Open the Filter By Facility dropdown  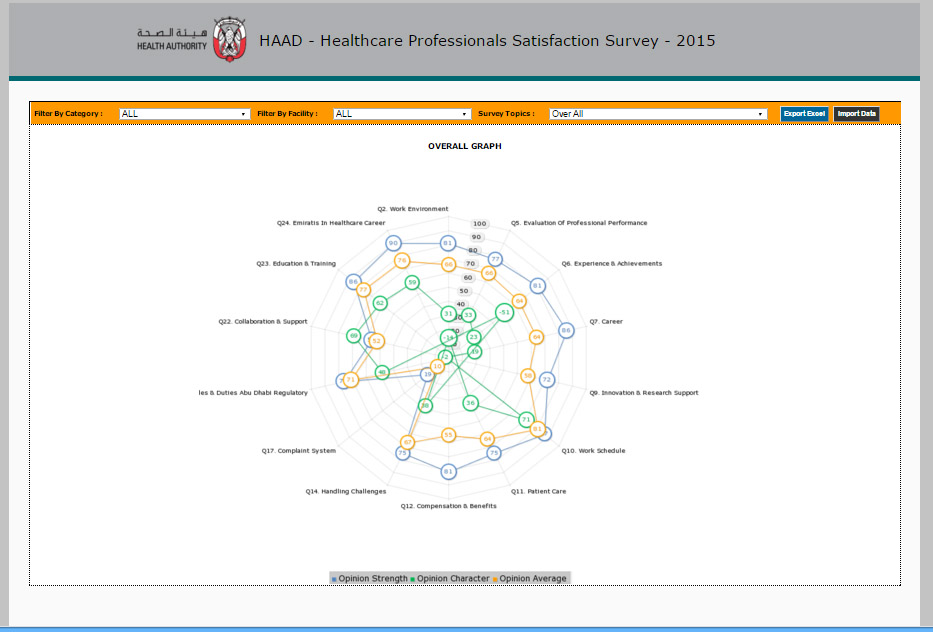pyautogui.click(x=402, y=114)
